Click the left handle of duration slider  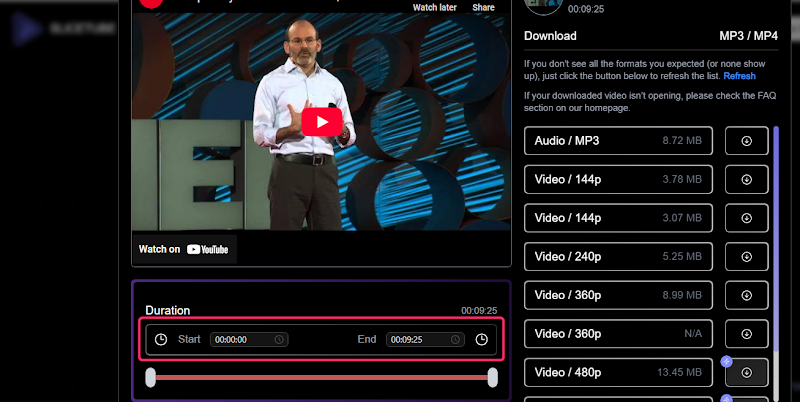click(x=151, y=378)
